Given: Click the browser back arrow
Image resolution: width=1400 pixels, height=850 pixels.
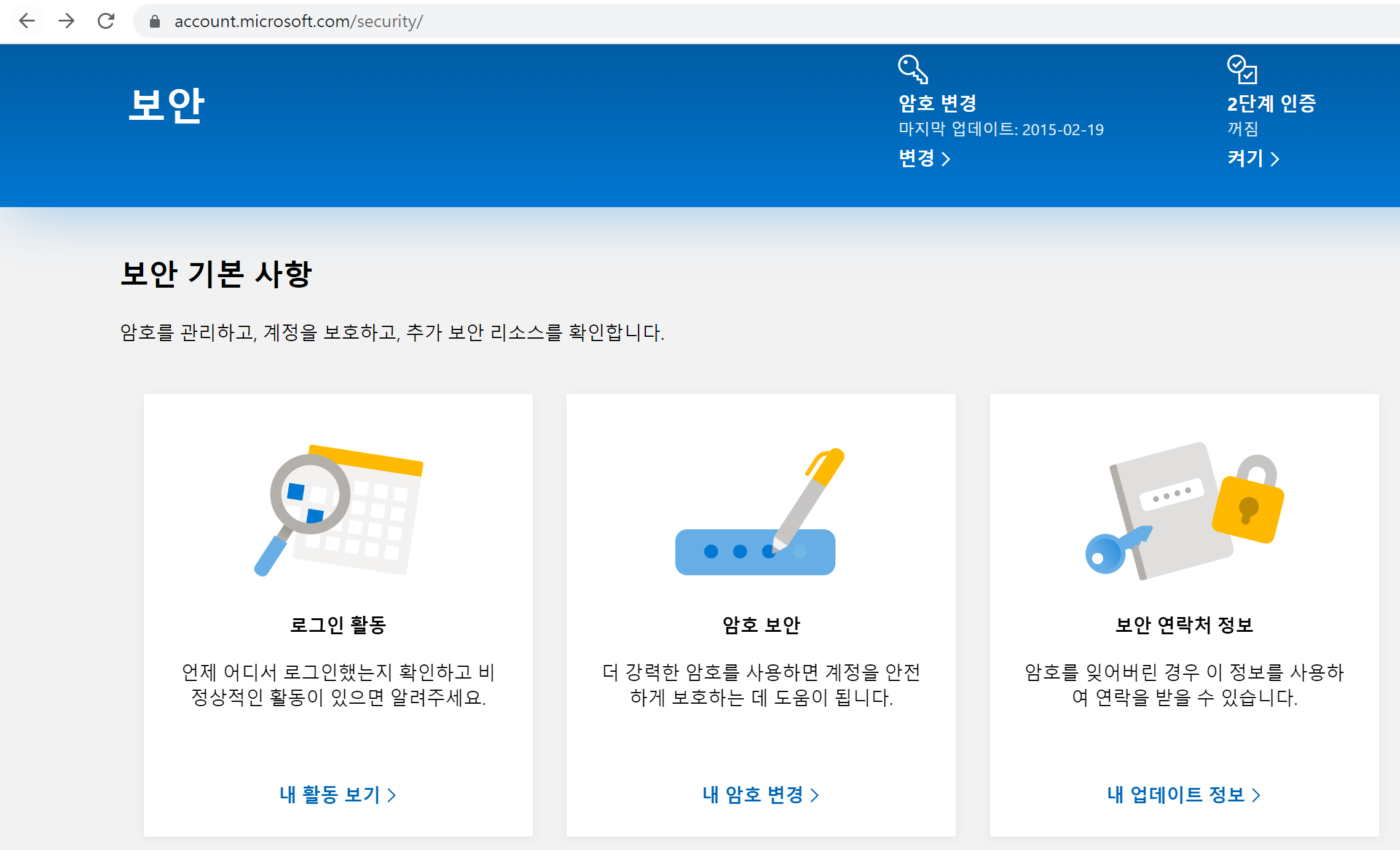Looking at the screenshot, I should point(26,22).
